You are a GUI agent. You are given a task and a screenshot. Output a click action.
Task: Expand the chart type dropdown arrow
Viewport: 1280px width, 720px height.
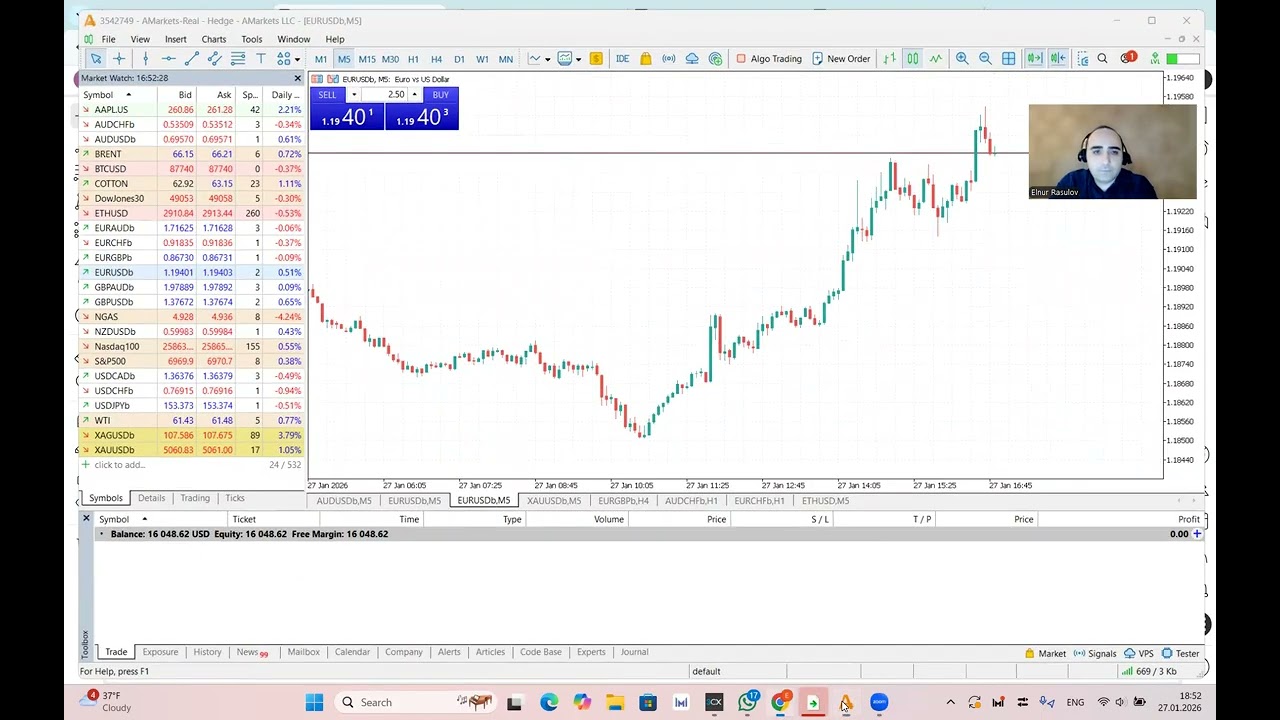pyautogui.click(x=547, y=59)
